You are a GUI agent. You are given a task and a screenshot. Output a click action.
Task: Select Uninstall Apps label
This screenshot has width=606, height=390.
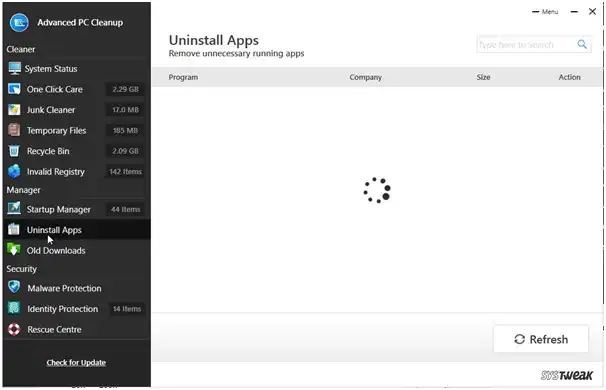click(54, 230)
